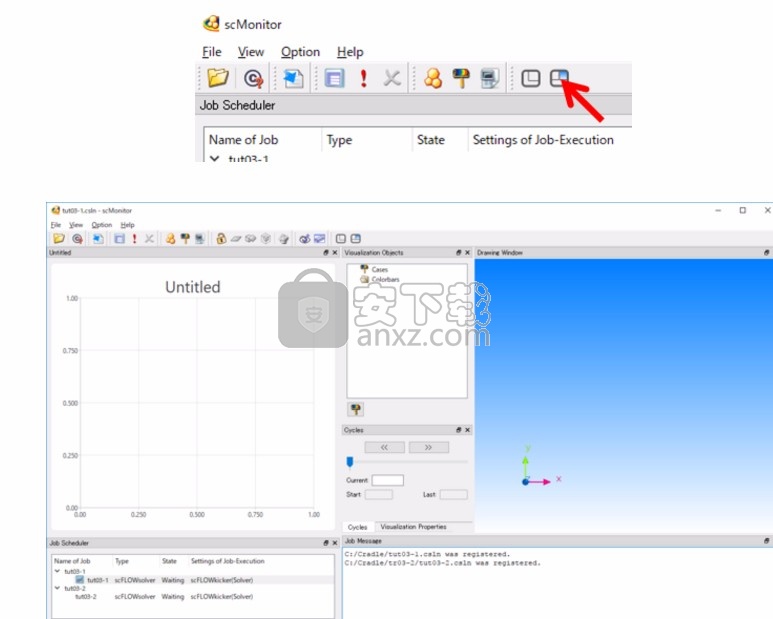Click 'State' column header in lower Job Scheduler
Image resolution: width=773 pixels, height=619 pixels.
169,561
